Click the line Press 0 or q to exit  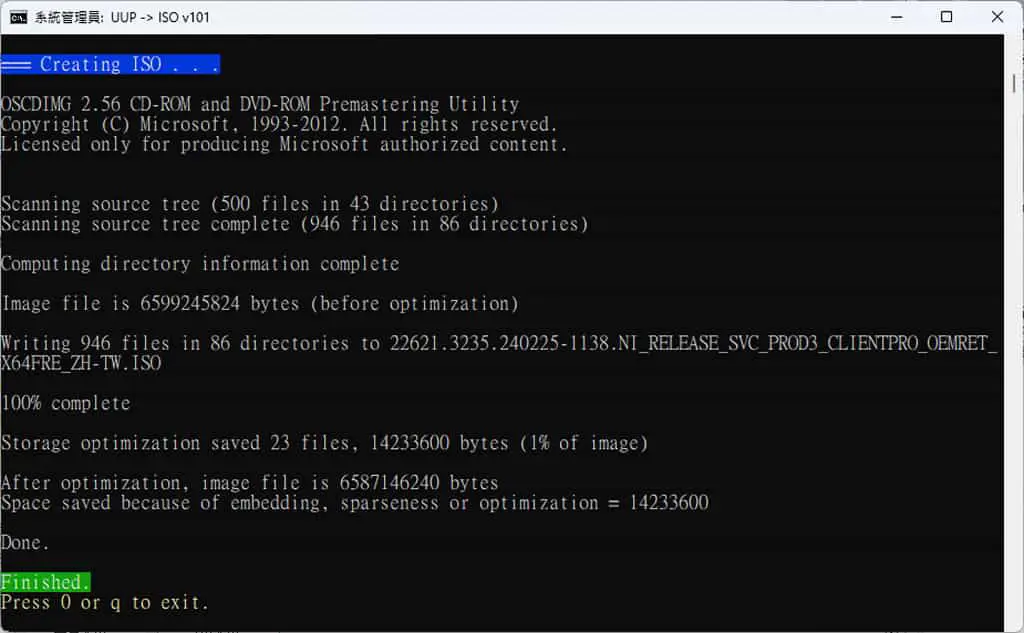[x=104, y=602]
